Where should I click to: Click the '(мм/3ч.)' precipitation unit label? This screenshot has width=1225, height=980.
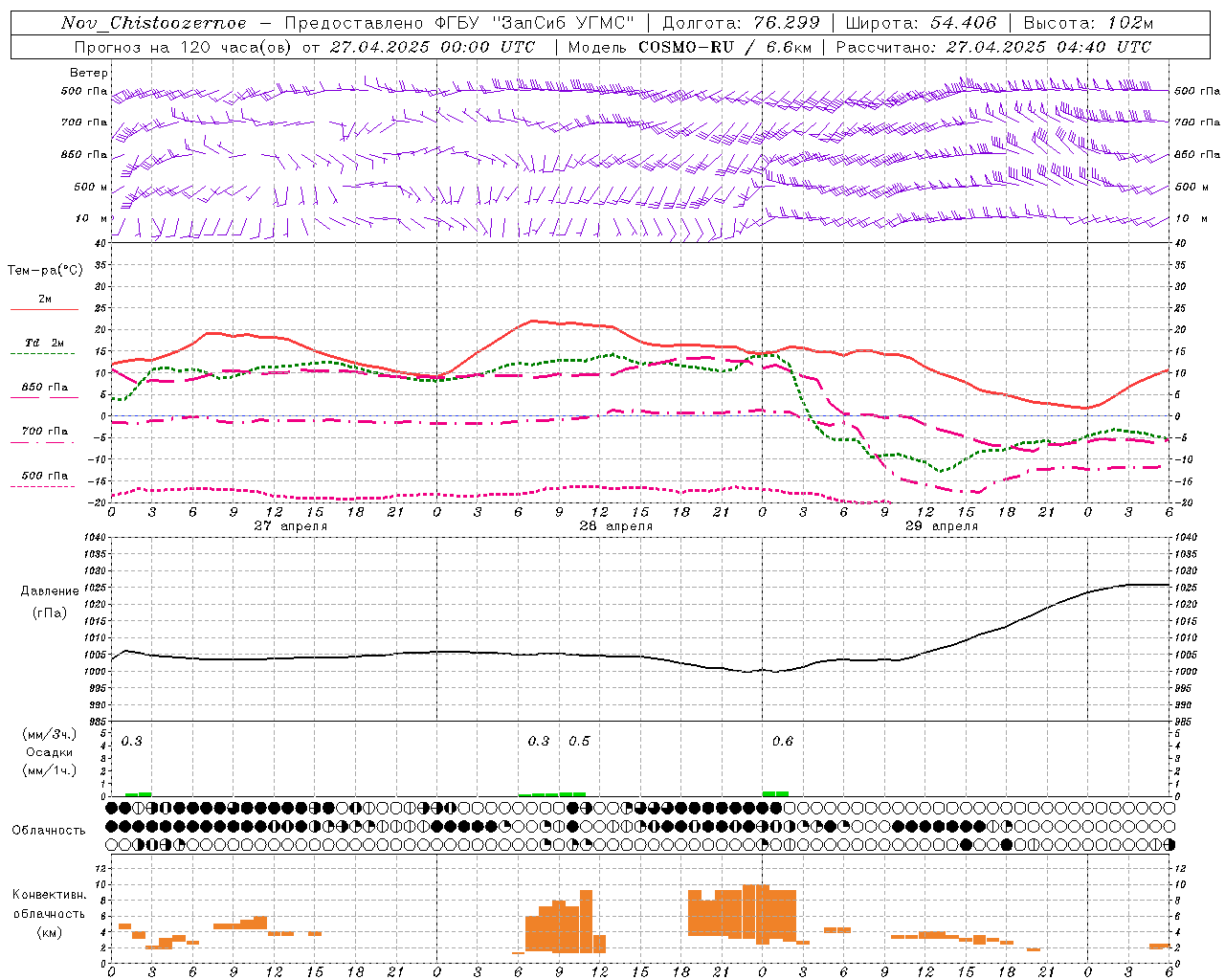49,735
